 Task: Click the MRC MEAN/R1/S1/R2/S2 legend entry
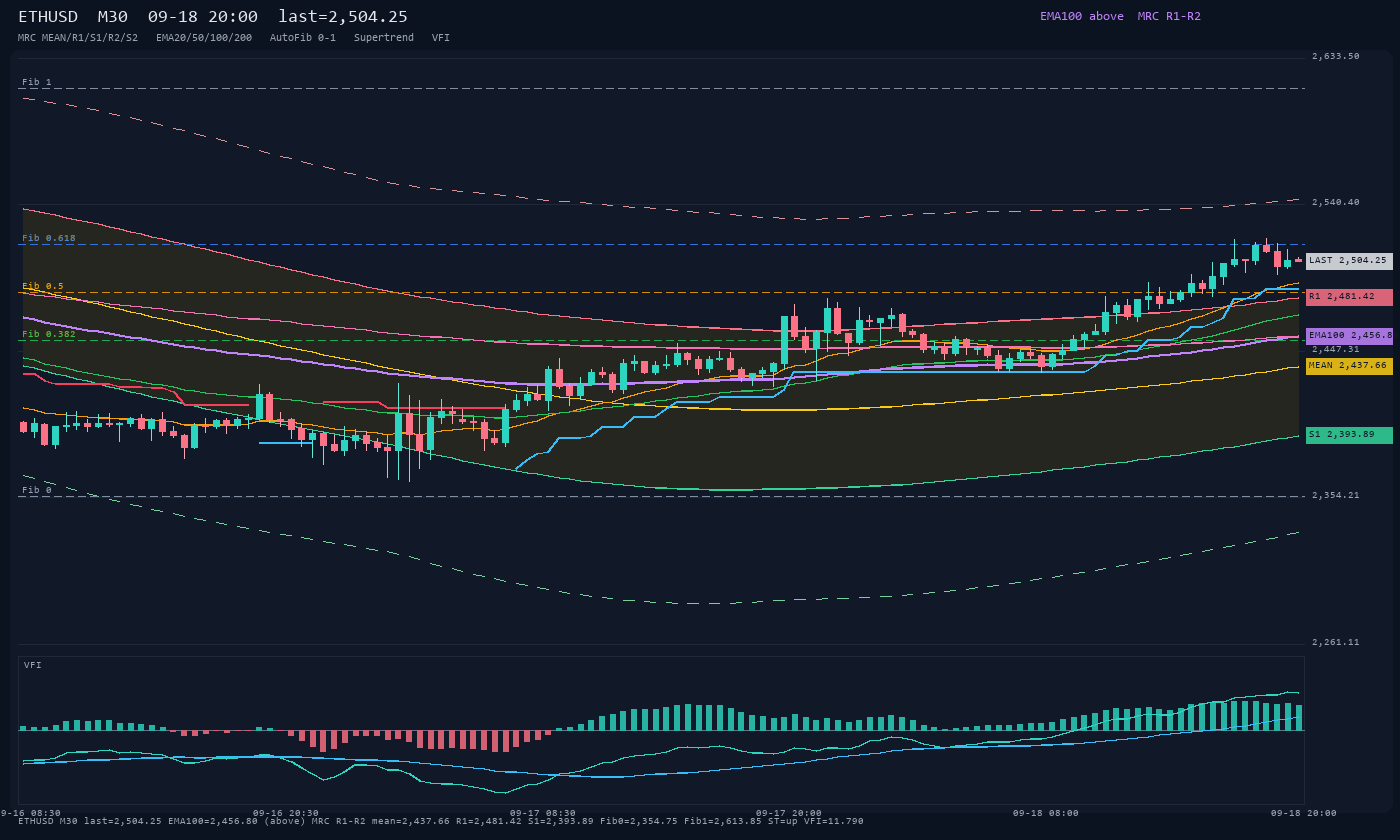[78, 38]
